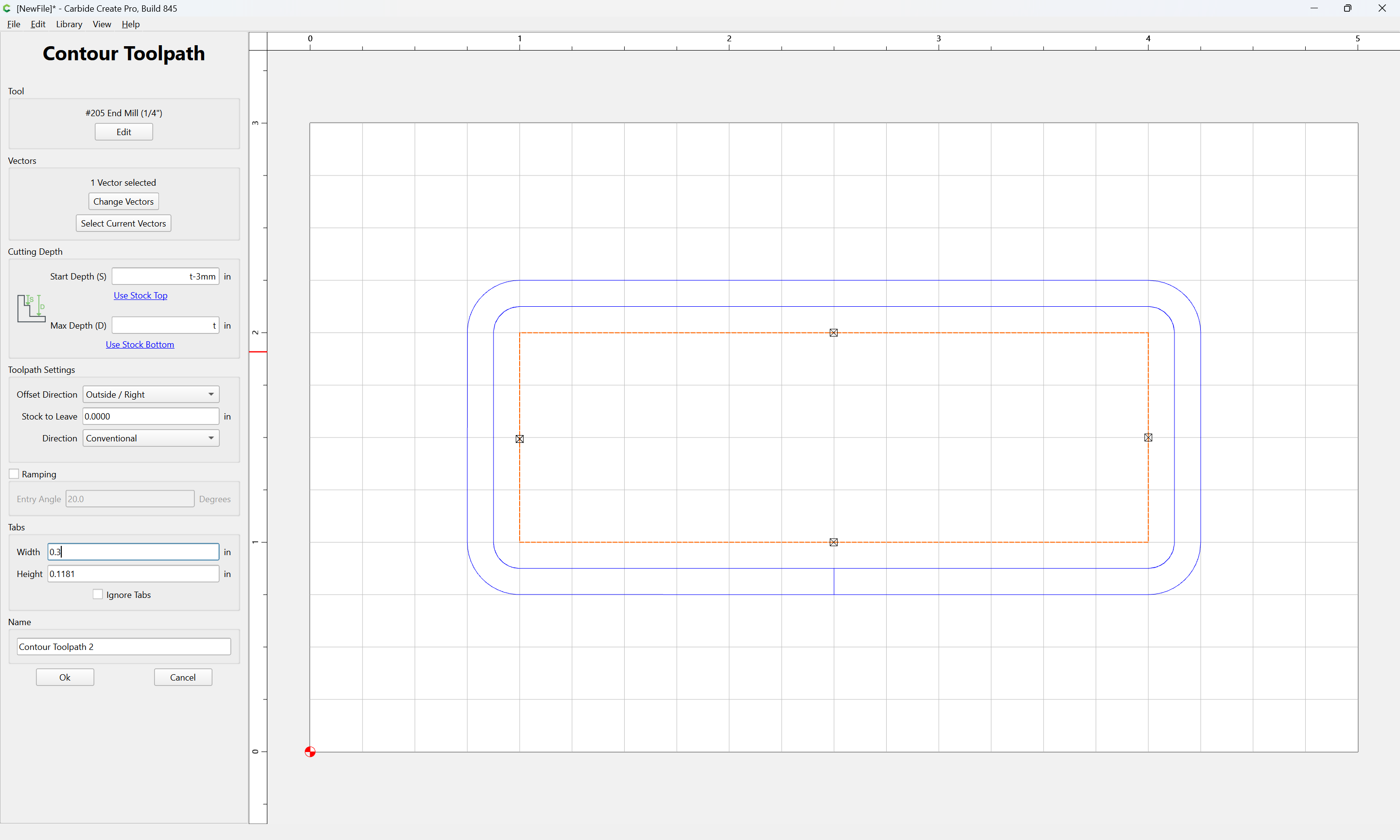Click the Ok button
Image resolution: width=1400 pixels, height=840 pixels.
click(x=65, y=678)
